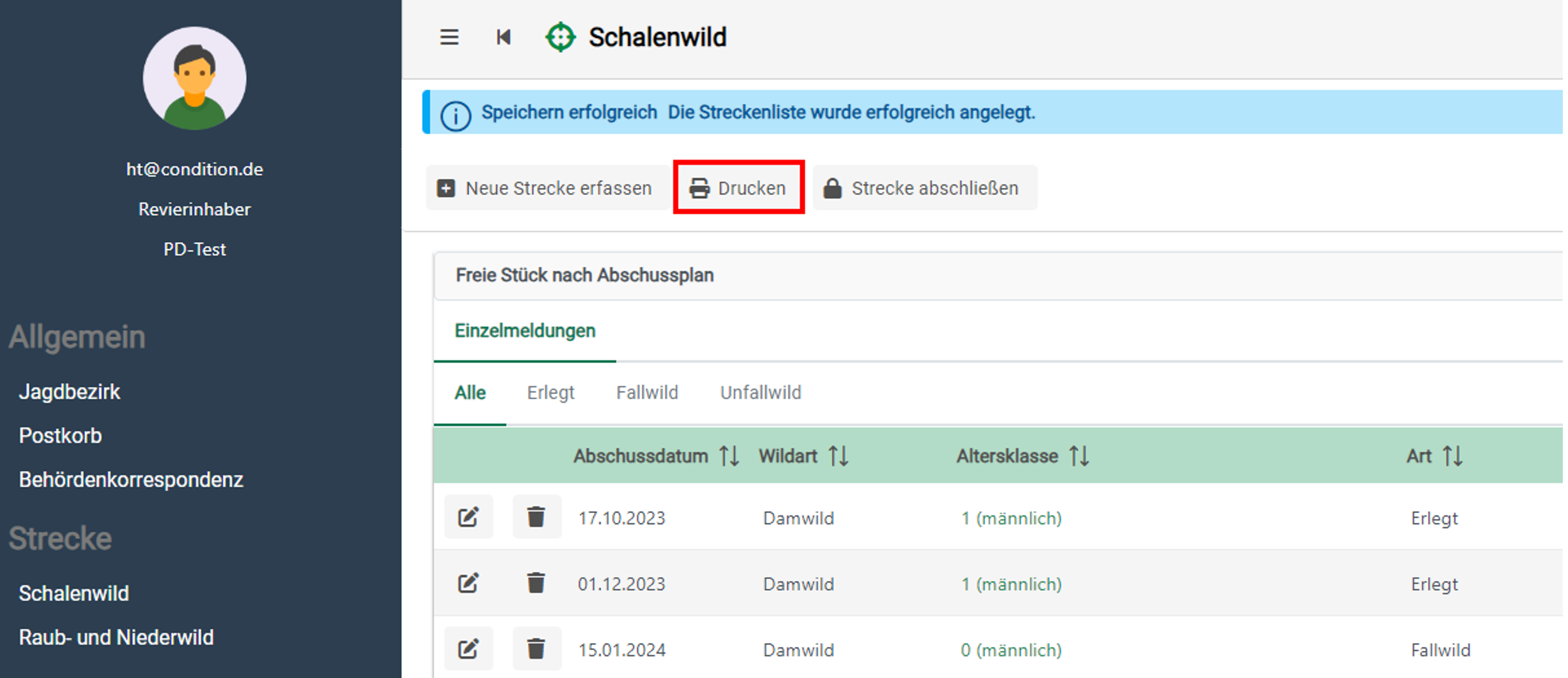Viewport: 1568px width, 678px height.
Task: Edit the 17.10.2023 Damwild entry
Action: tap(468, 517)
